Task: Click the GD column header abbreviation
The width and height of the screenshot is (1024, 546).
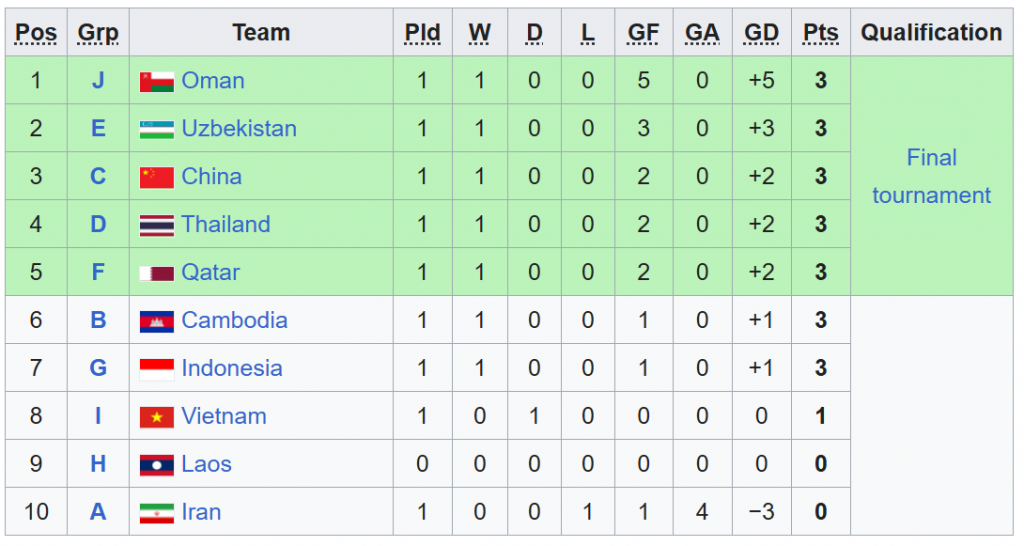Action: point(761,33)
